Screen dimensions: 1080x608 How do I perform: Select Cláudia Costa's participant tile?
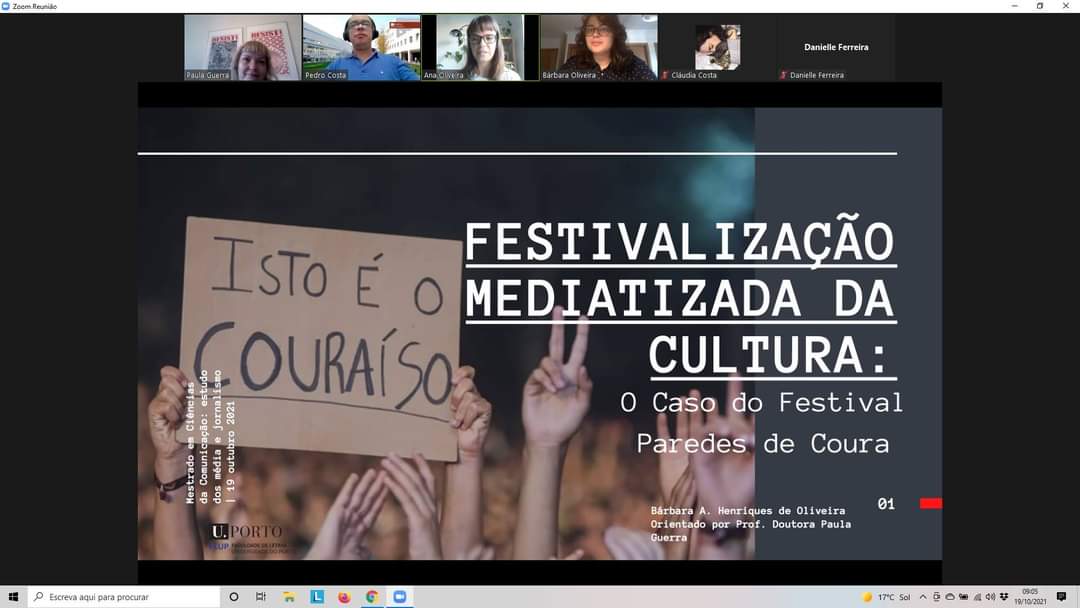(x=718, y=48)
